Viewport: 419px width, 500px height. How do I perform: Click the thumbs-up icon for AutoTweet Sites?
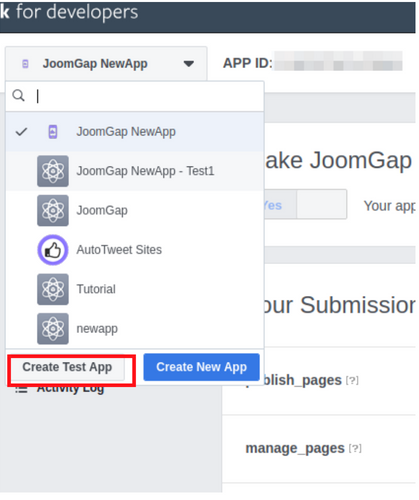tap(53, 250)
